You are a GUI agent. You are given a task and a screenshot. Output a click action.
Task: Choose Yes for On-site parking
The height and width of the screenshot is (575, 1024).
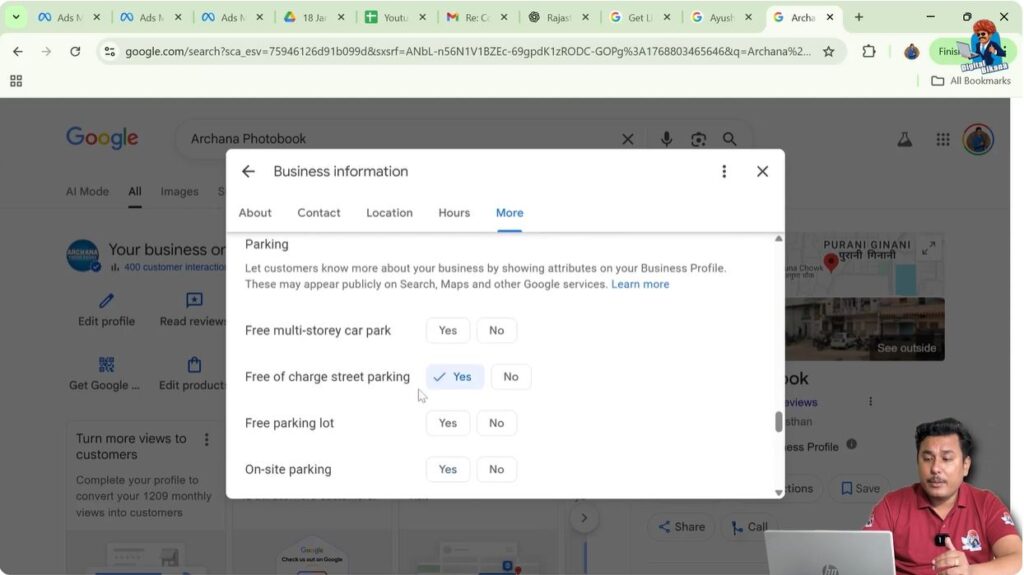tap(447, 470)
